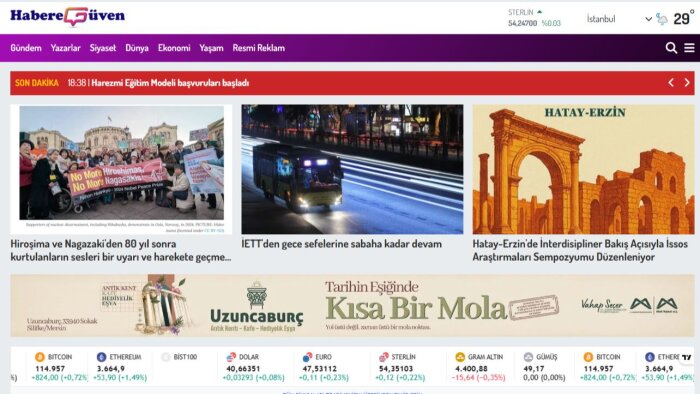Open the Gündem menu
The height and width of the screenshot is (394, 700).
[x=26, y=48]
